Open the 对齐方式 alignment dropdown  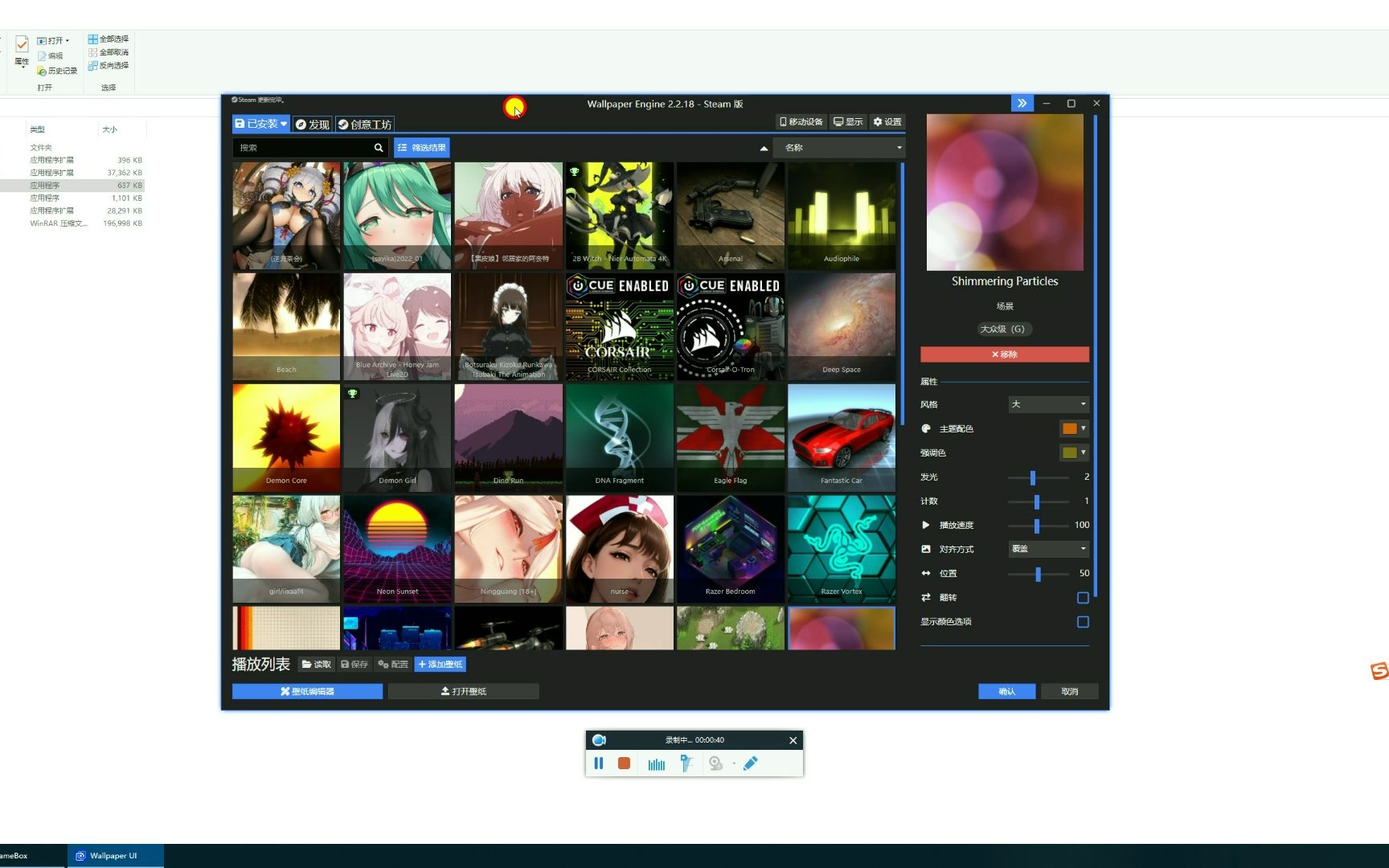click(1049, 549)
